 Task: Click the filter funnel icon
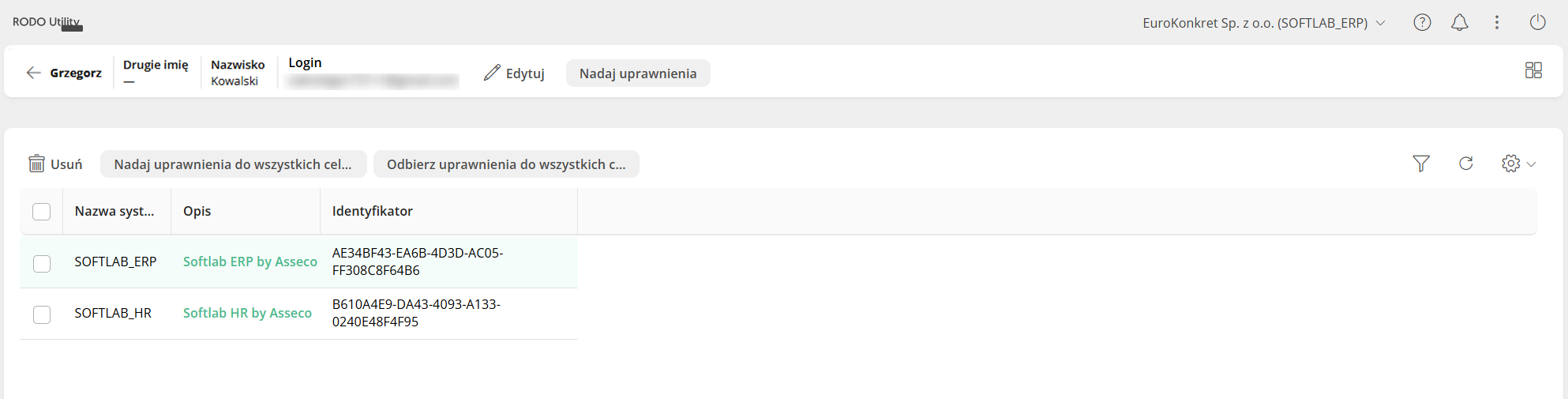[1421, 164]
